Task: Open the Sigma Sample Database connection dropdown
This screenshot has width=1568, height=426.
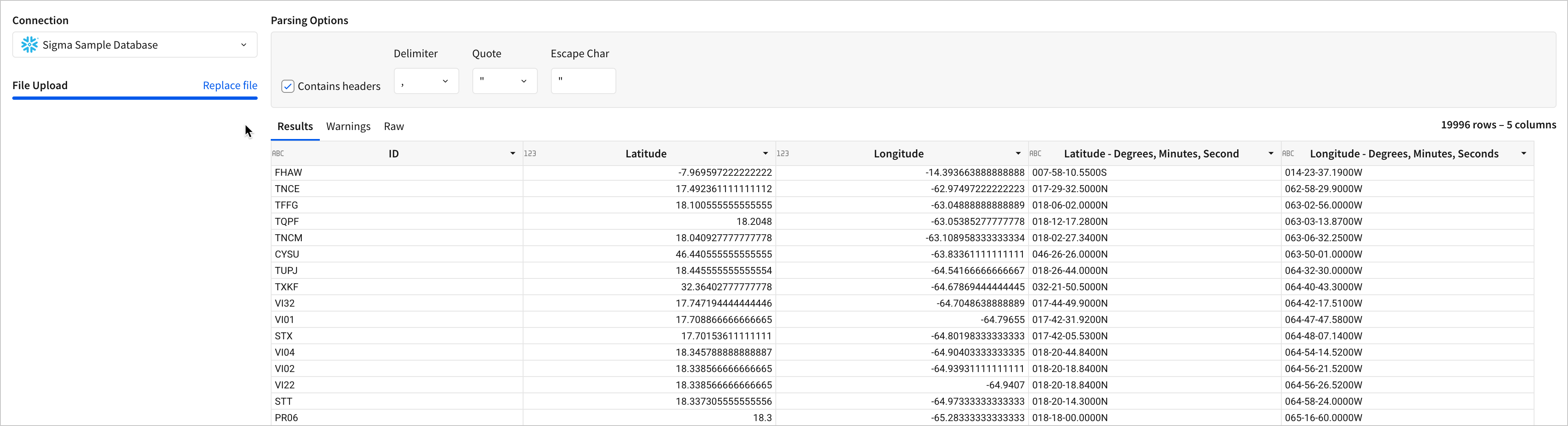Action: pos(135,45)
